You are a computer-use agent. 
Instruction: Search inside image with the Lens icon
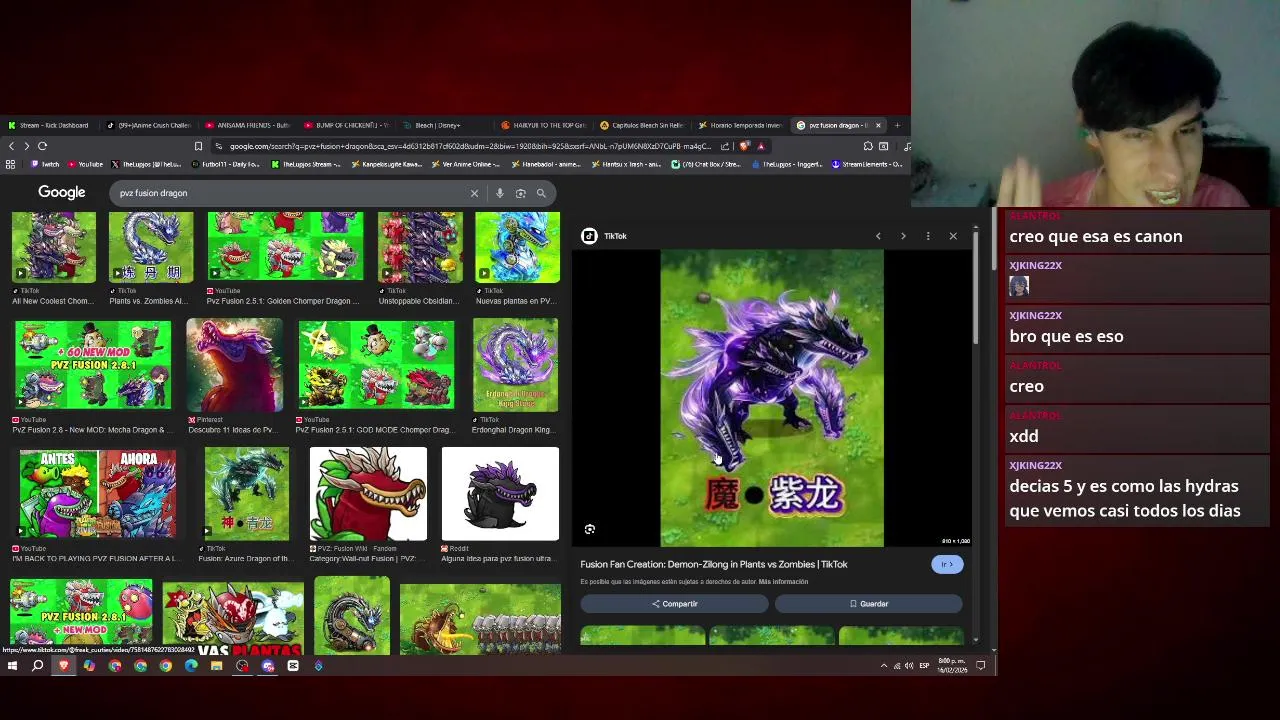click(x=589, y=529)
